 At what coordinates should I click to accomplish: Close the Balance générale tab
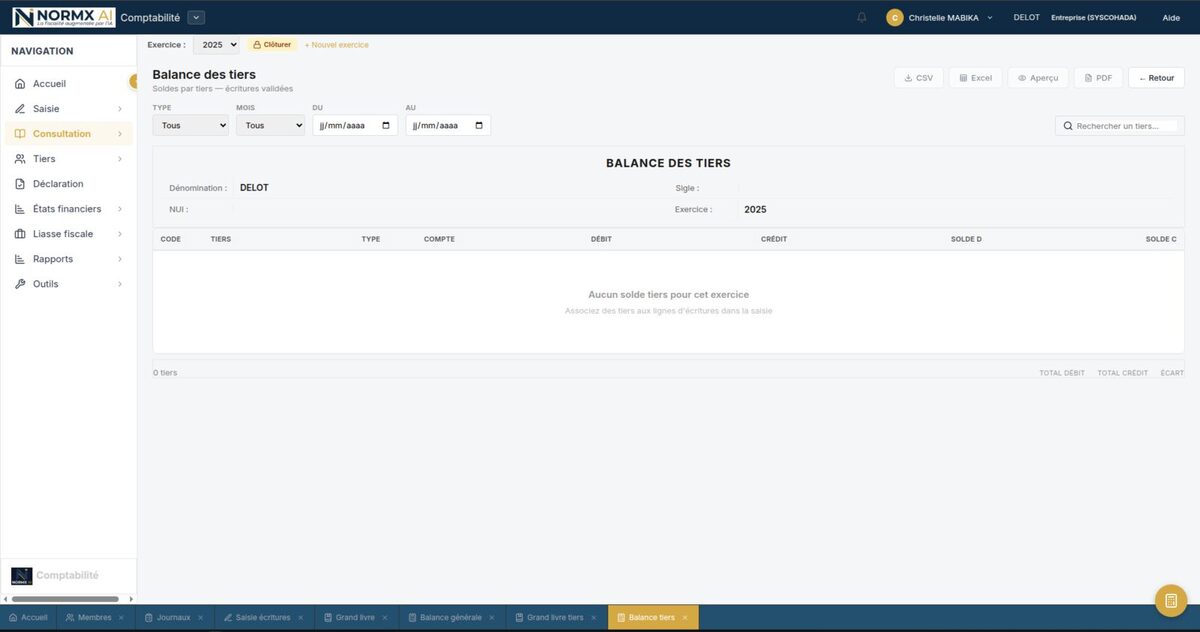(492, 618)
